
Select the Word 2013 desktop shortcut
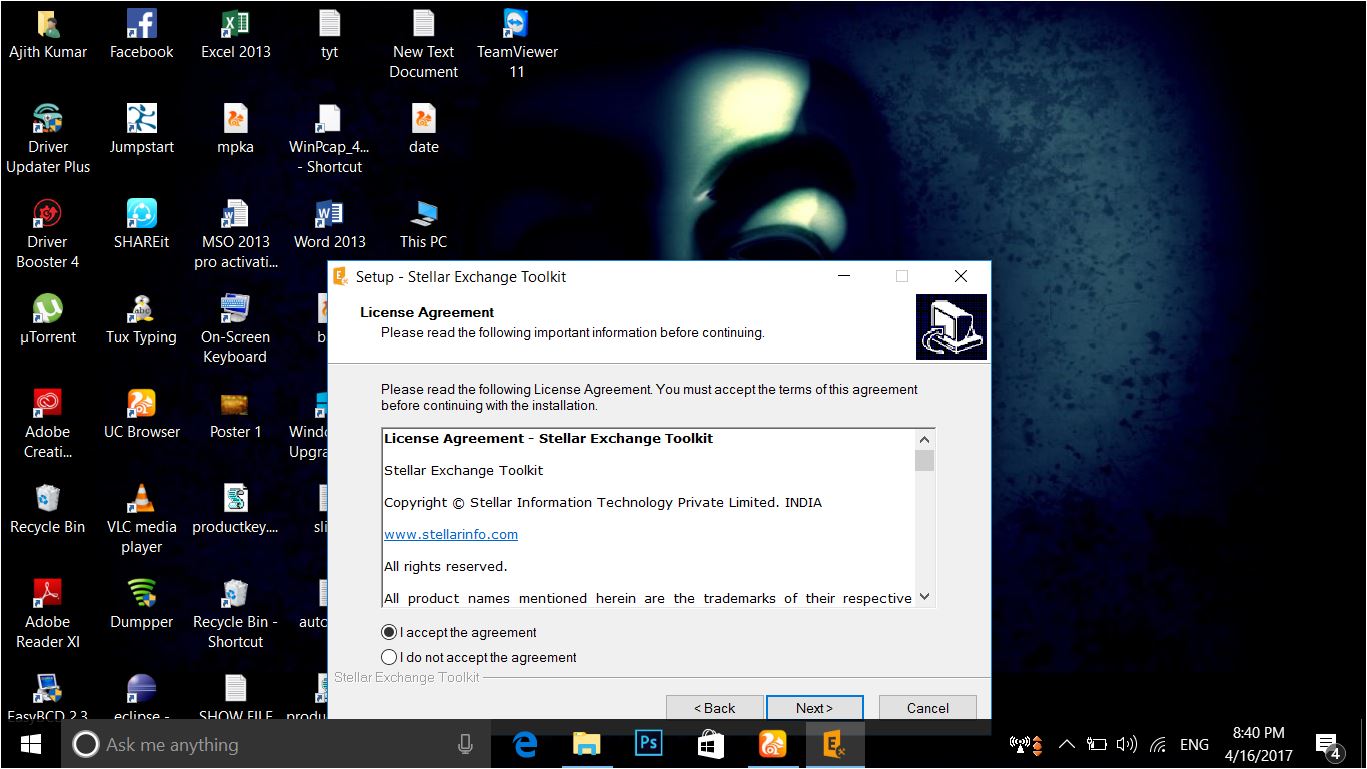(x=329, y=225)
